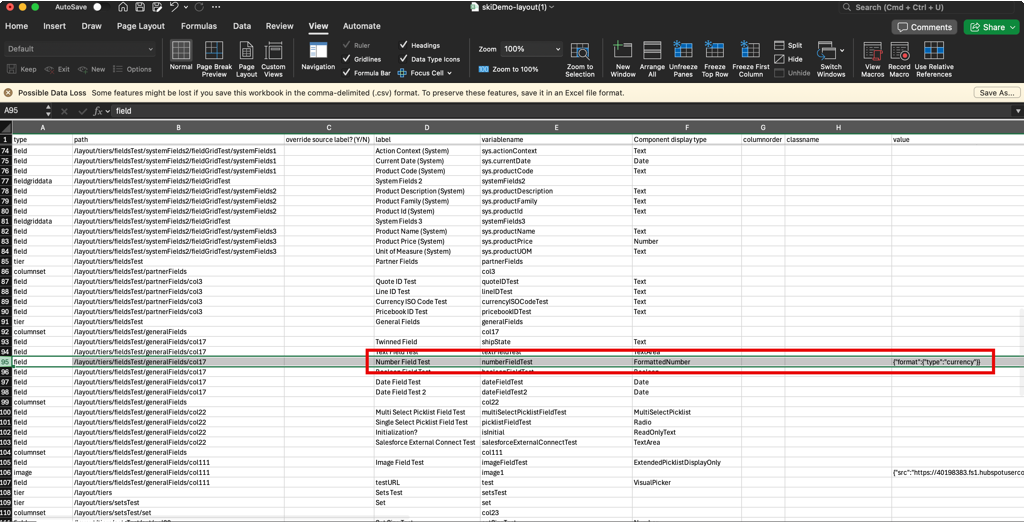Click Arrange All
The height and width of the screenshot is (522, 1024).
pyautogui.click(x=652, y=59)
